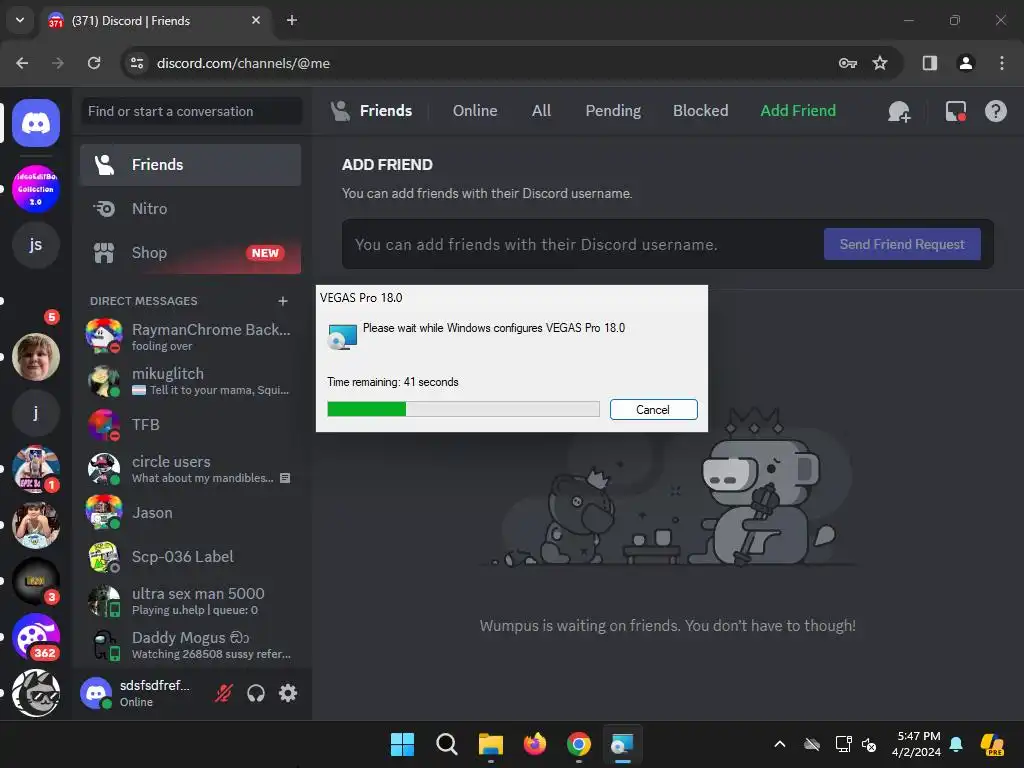Open the 'j' server icon

pyautogui.click(x=36, y=413)
